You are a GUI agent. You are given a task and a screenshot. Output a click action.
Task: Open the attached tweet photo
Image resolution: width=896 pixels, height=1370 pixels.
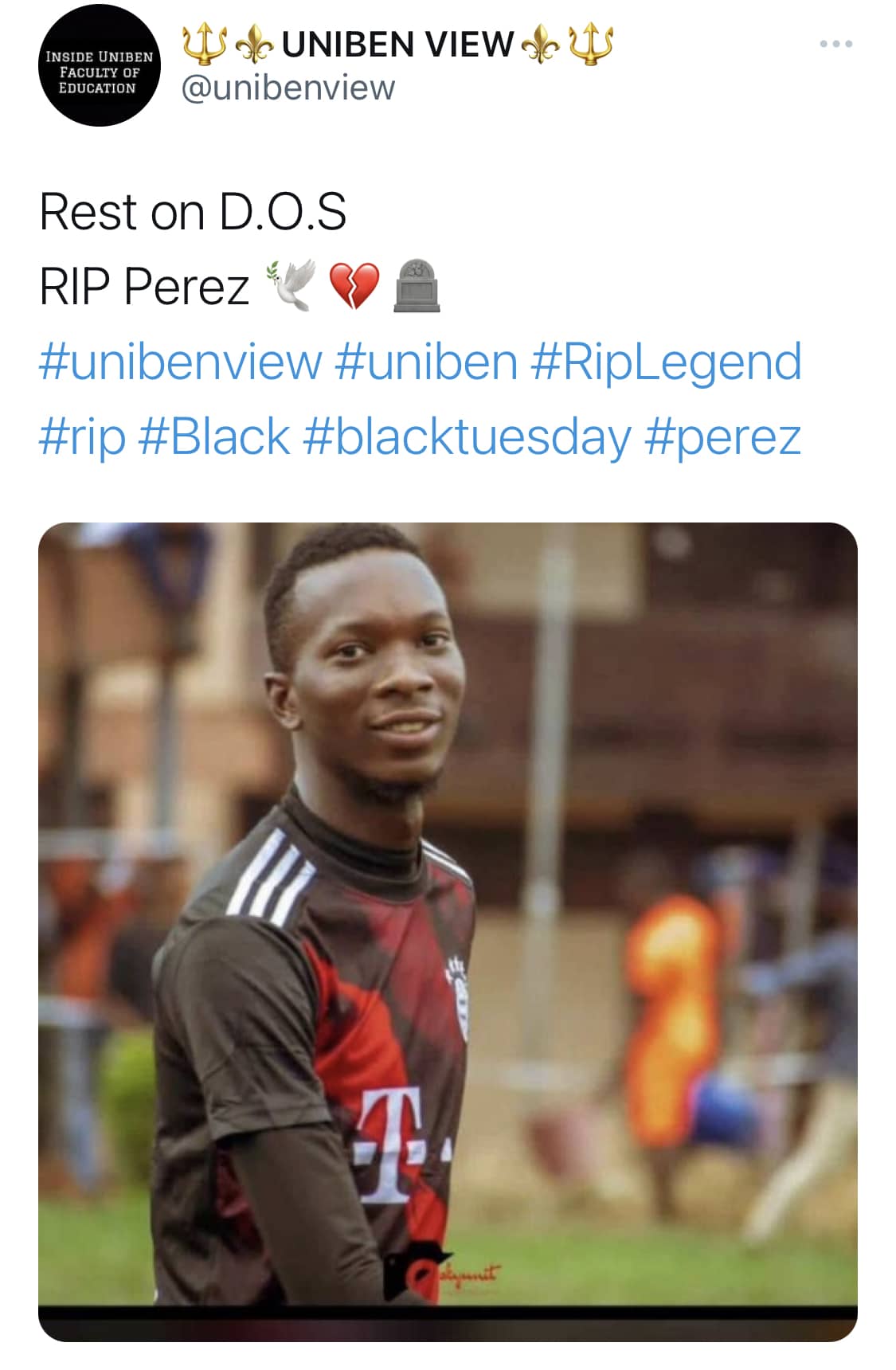coord(448,931)
